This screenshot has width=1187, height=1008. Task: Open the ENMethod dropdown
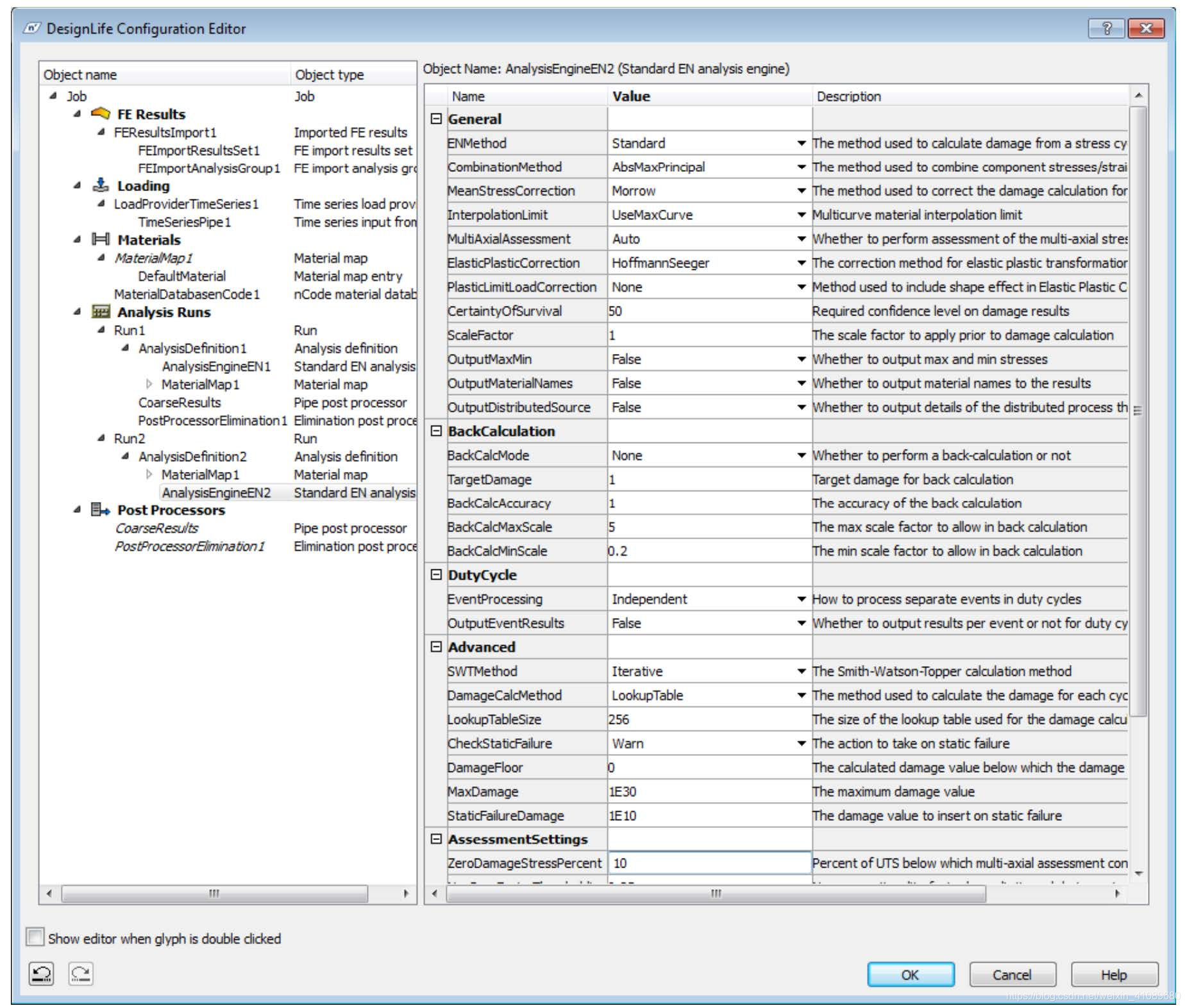(802, 143)
